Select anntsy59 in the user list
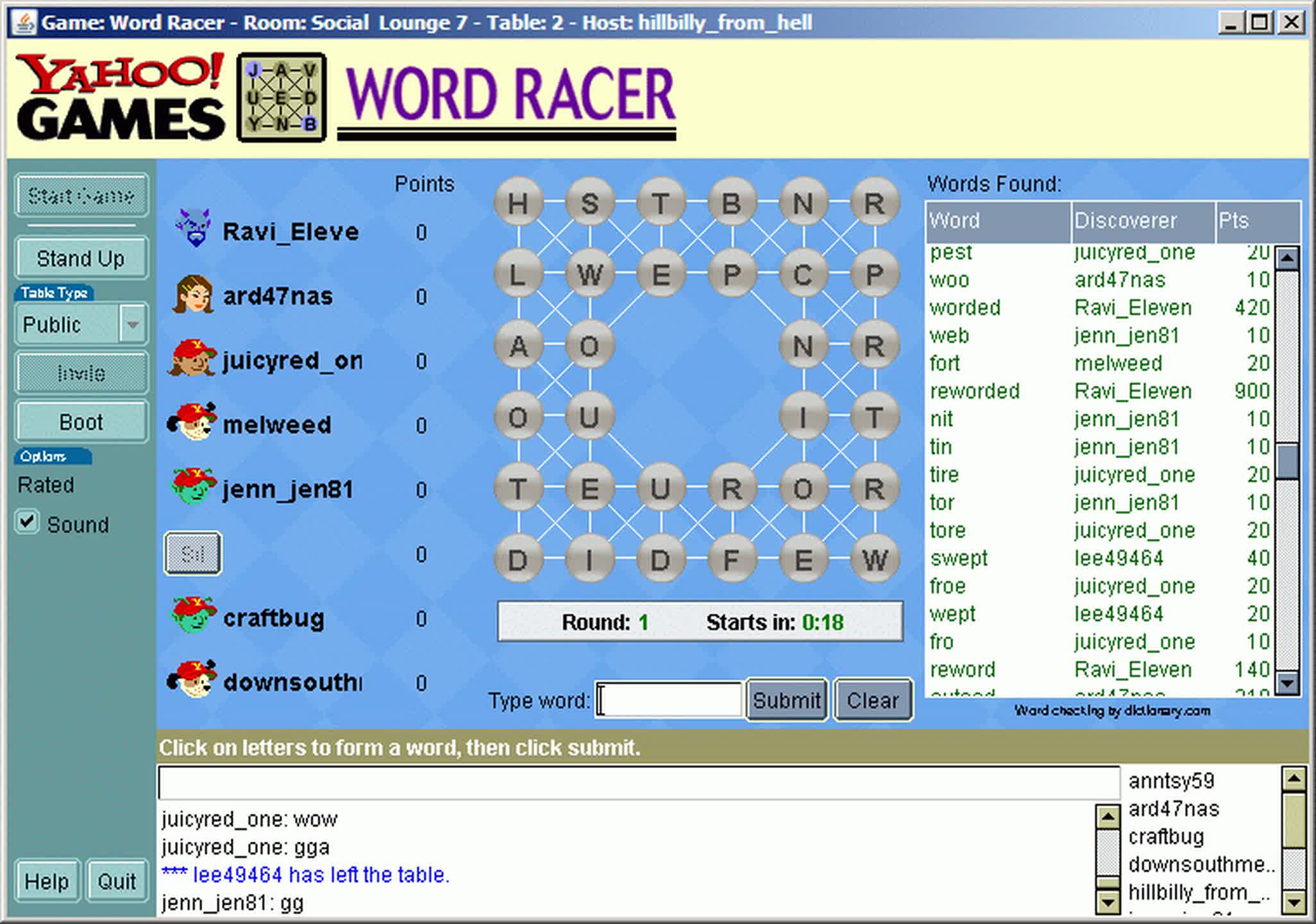 coord(1172,781)
